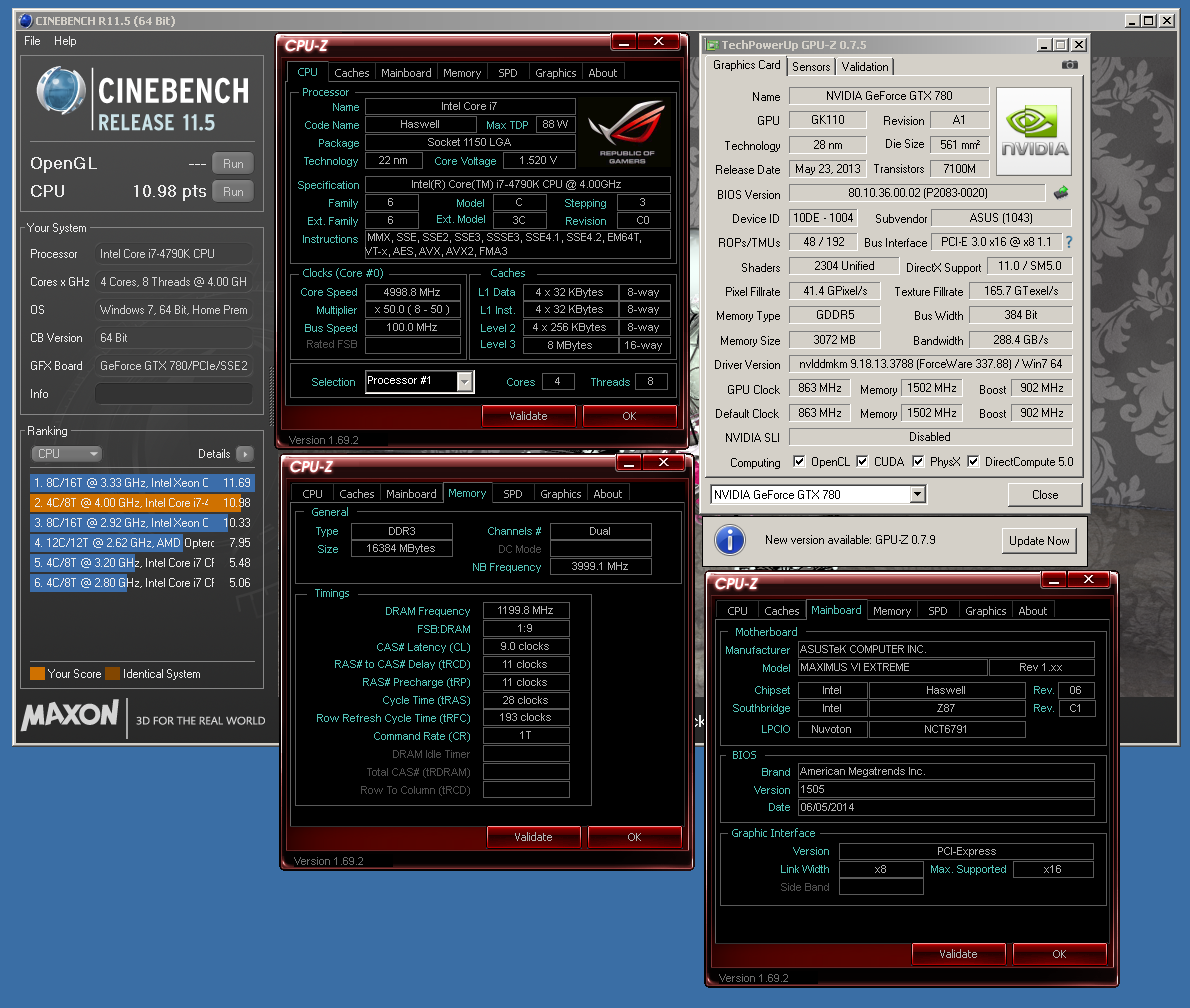This screenshot has width=1190, height=1008.
Task: Open Graphics tab in memory CPU-Z window
Action: 561,494
